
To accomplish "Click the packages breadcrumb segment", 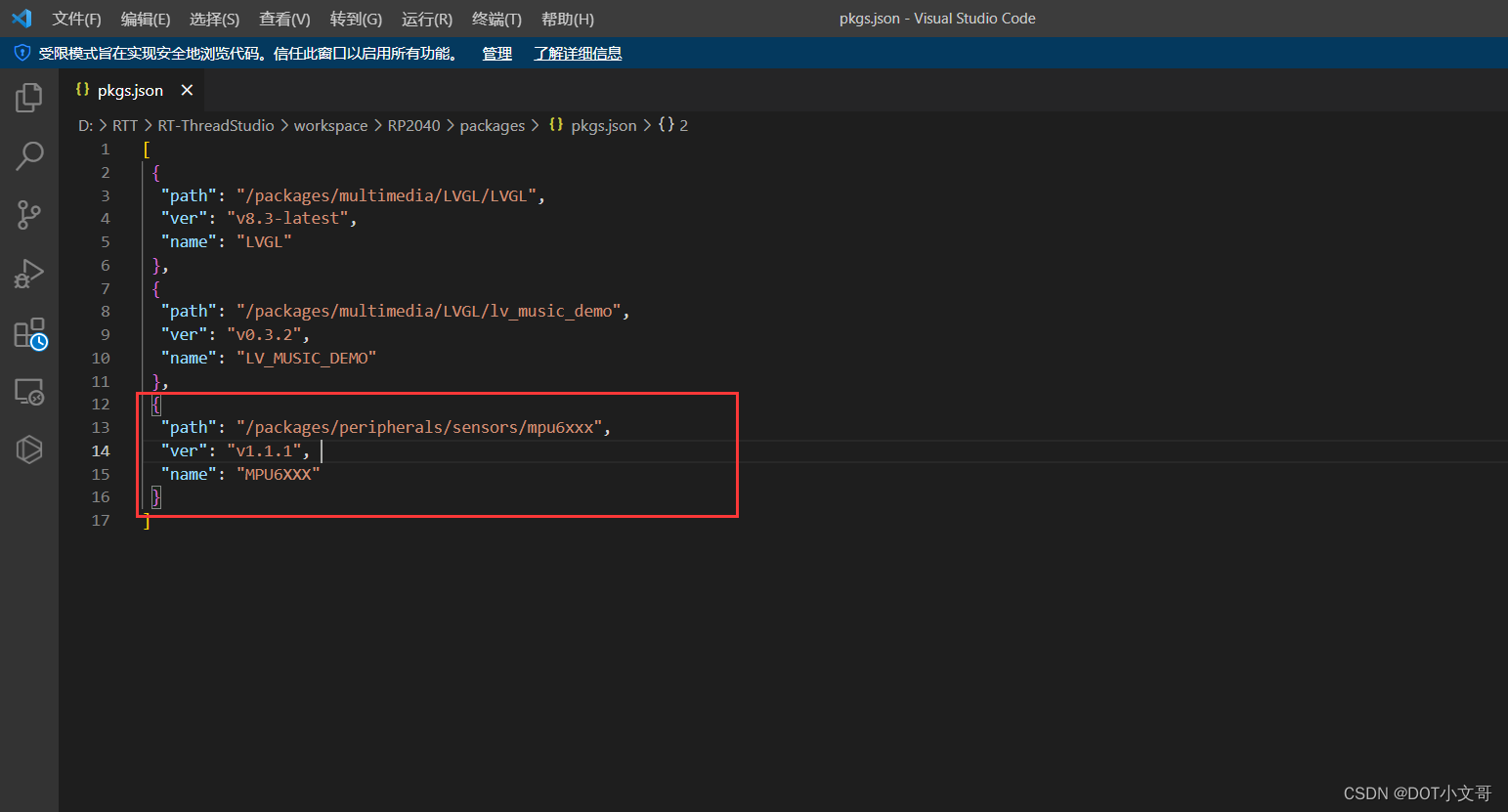I will pyautogui.click(x=493, y=125).
